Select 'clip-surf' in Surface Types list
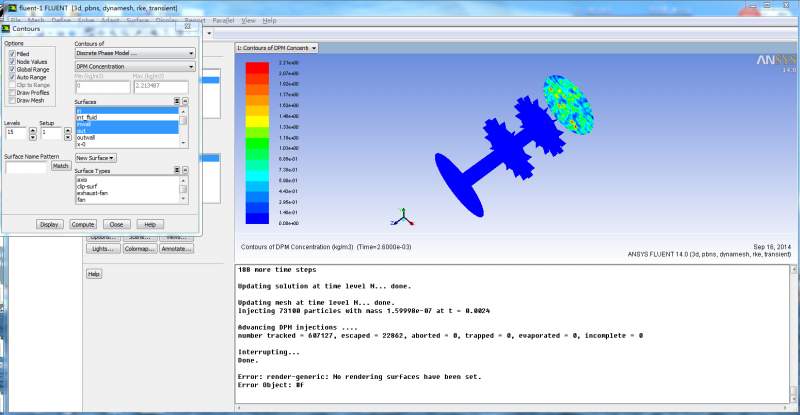 pos(127,186)
